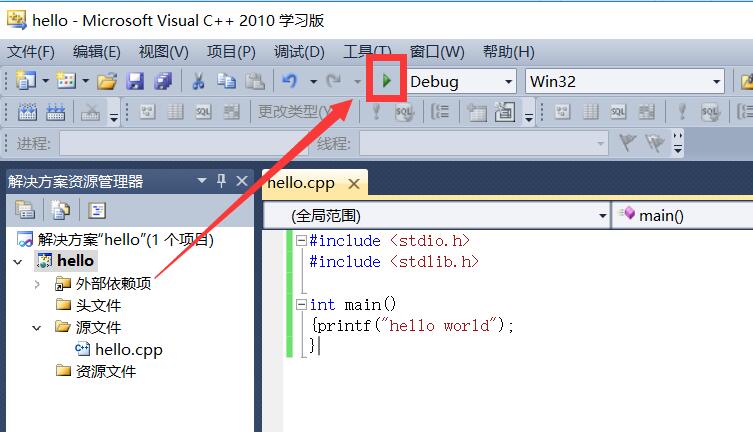Collapse the 源文件 folder arrow
This screenshot has width=753, height=432.
pyautogui.click(x=37, y=328)
